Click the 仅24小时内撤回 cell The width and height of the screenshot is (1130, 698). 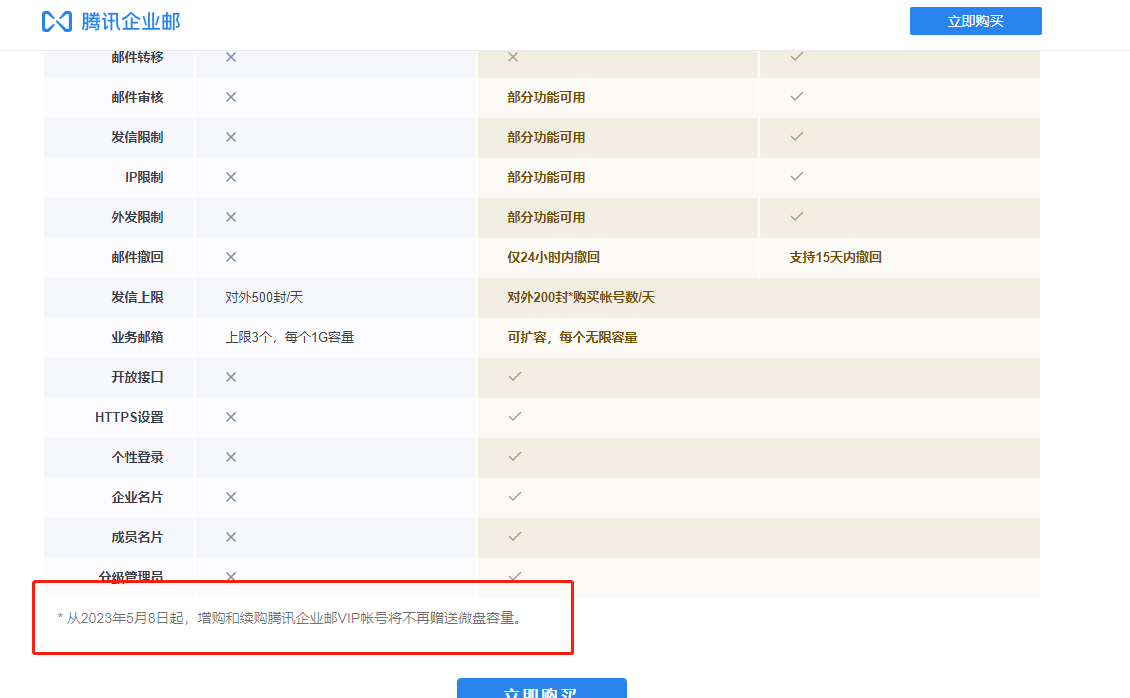553,257
